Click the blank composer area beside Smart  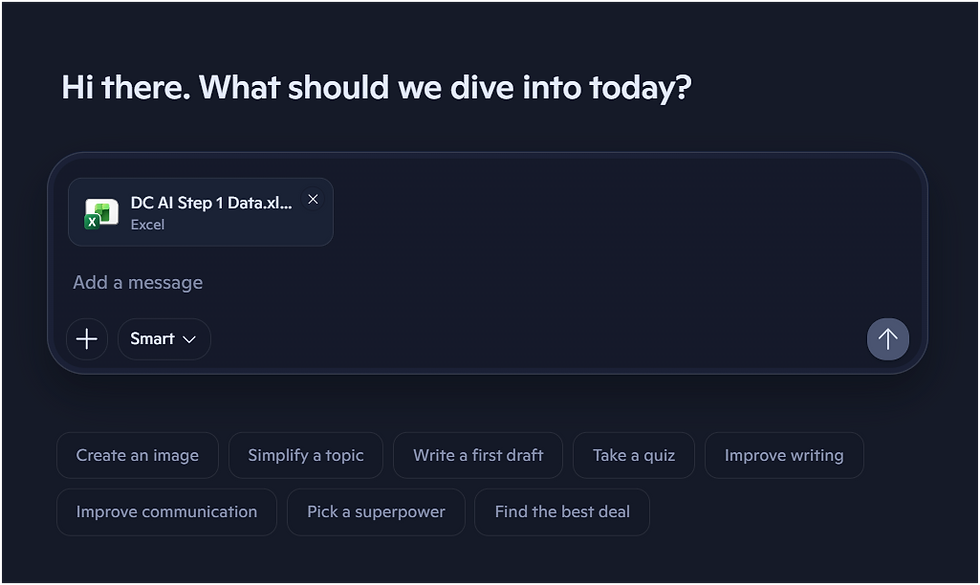530,339
